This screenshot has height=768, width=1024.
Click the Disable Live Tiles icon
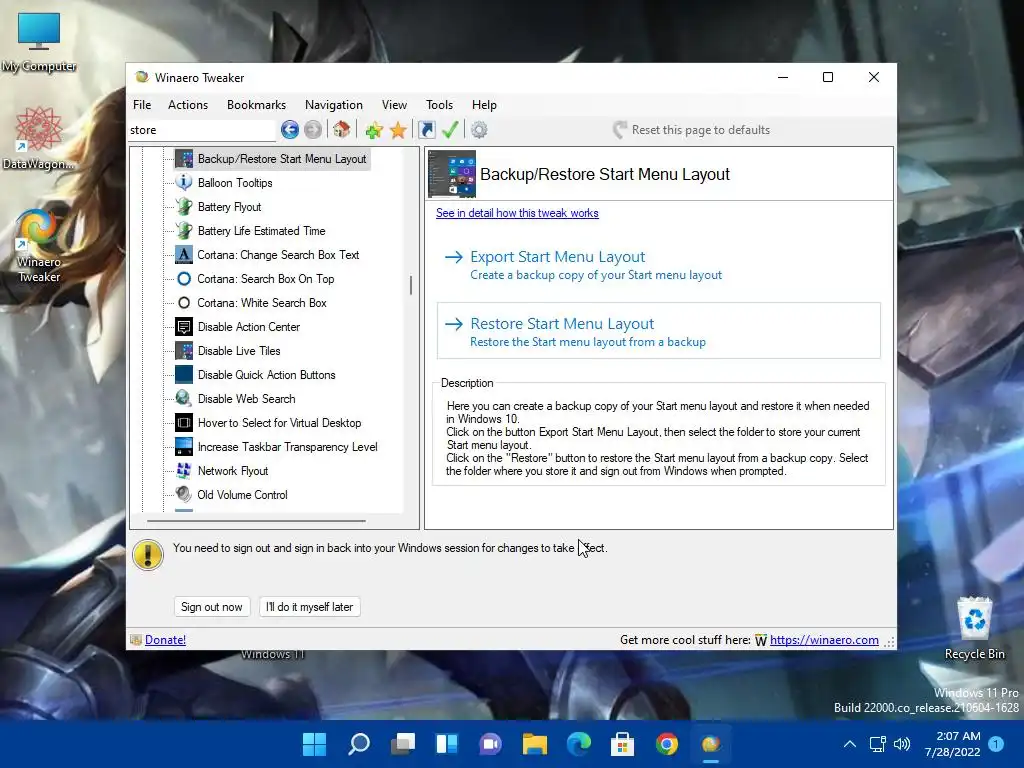pyautogui.click(x=184, y=351)
